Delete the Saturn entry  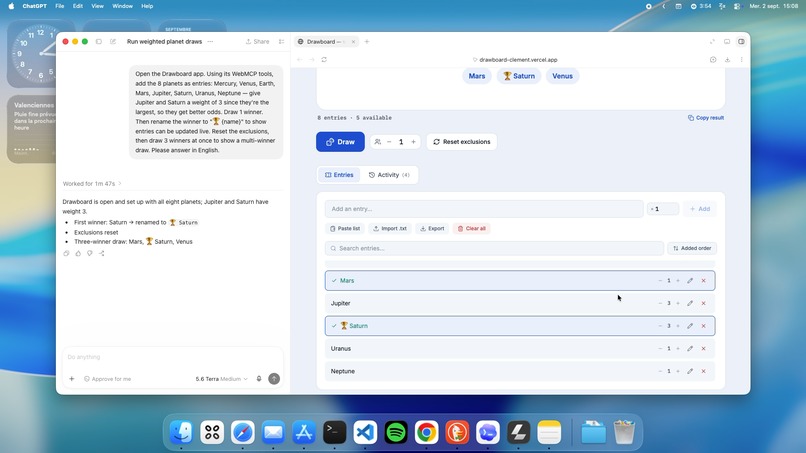704,326
